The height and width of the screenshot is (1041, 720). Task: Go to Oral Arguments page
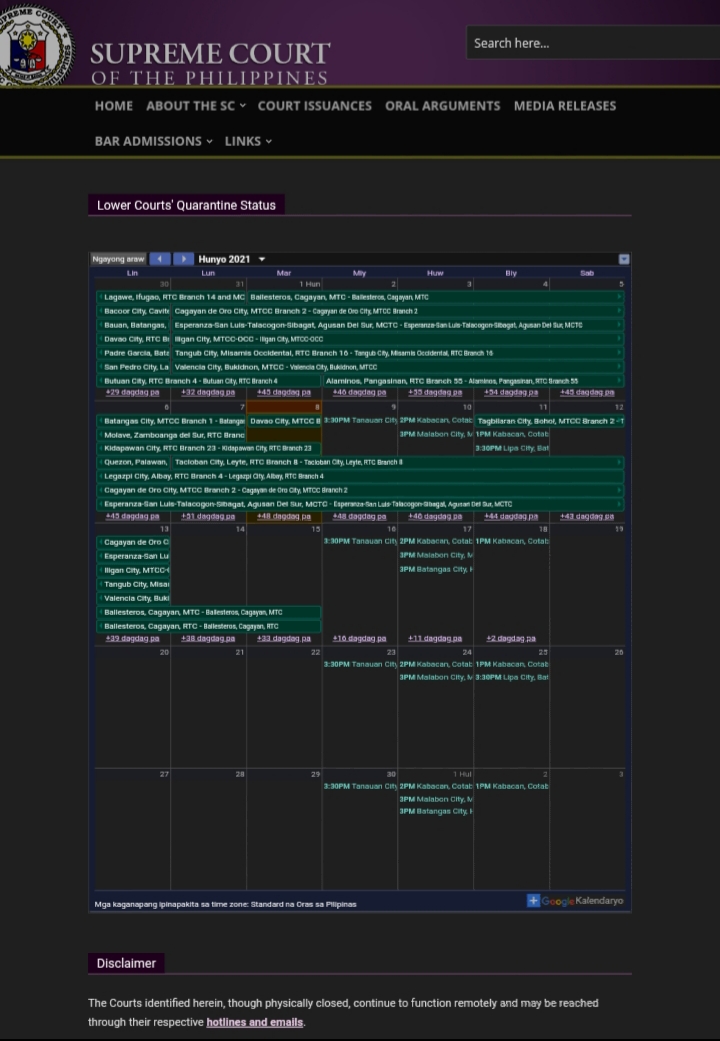click(442, 106)
